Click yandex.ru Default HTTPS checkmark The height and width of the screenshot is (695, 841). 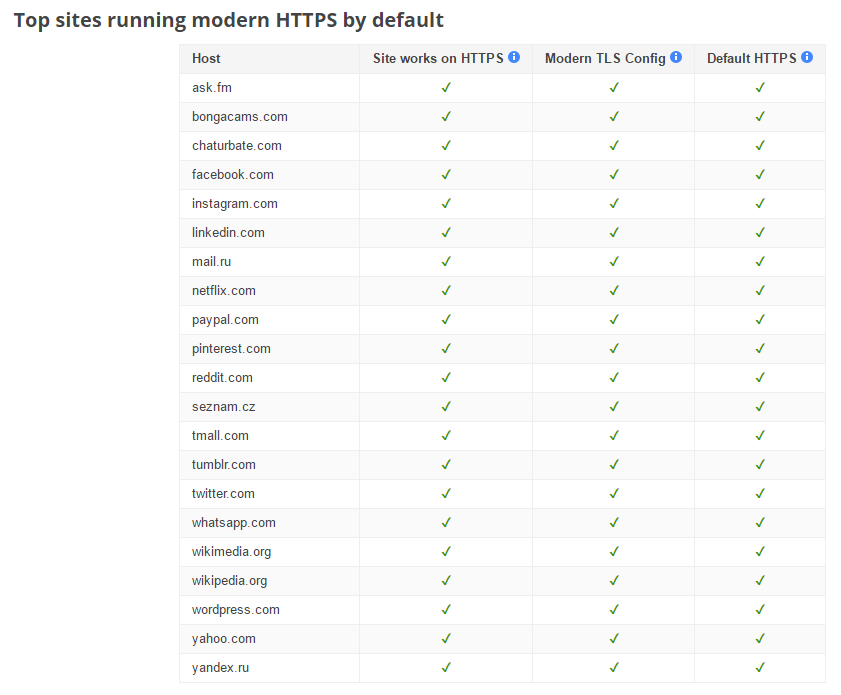760,668
